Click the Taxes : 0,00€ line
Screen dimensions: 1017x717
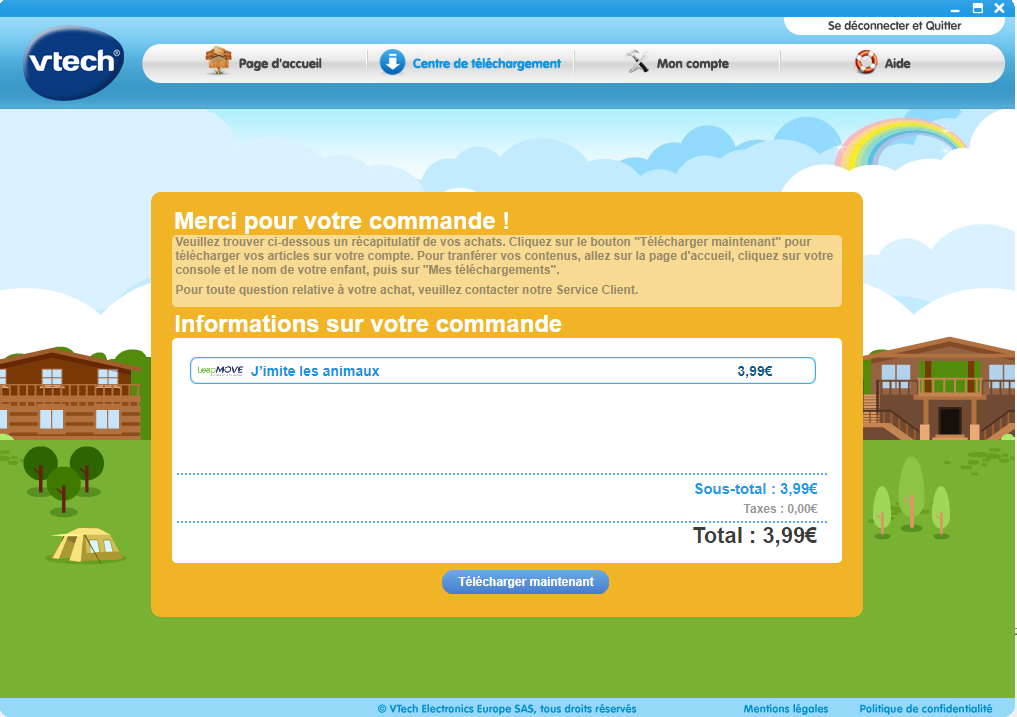click(780, 509)
